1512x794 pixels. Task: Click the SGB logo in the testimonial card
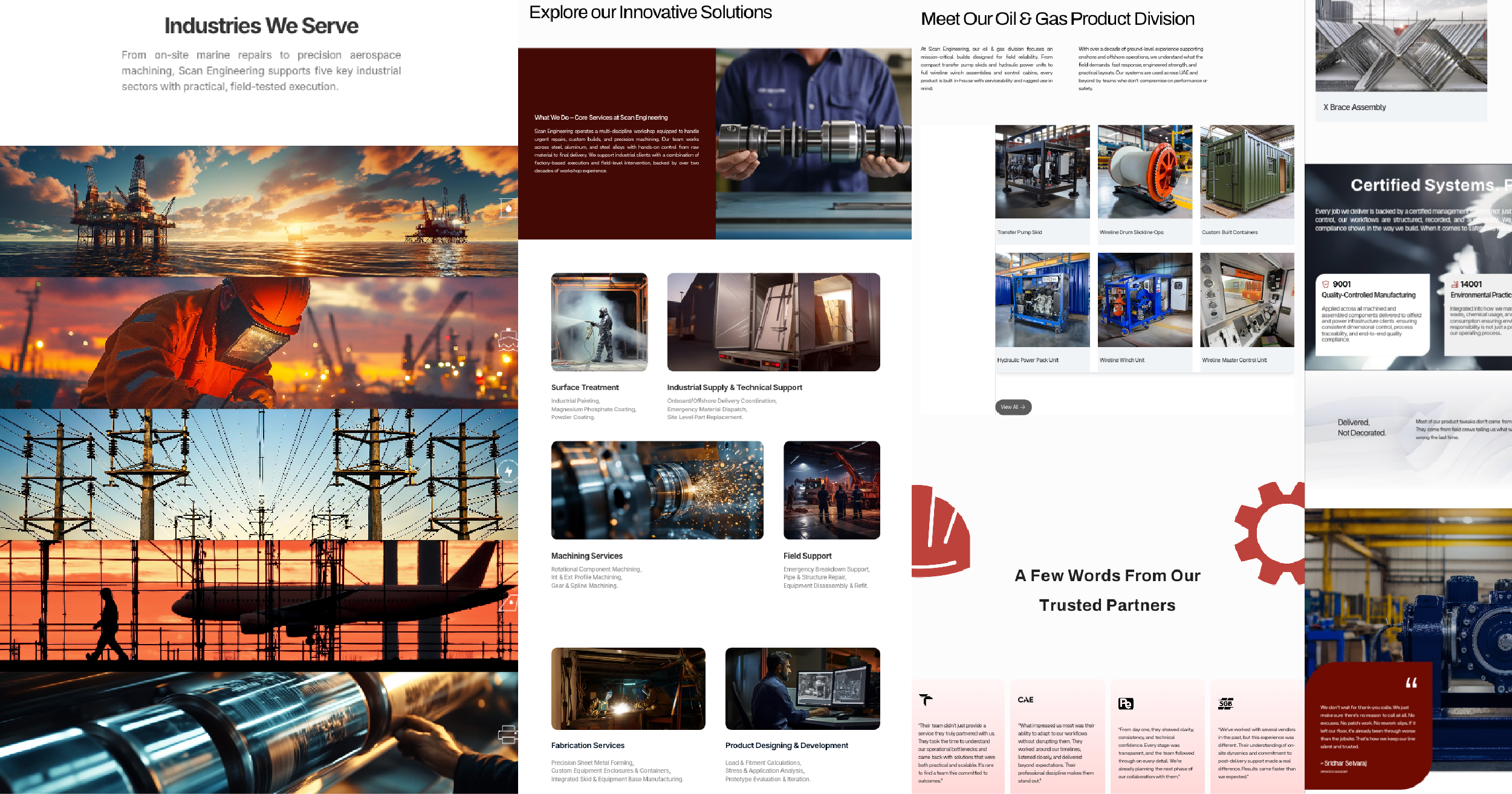pyautogui.click(x=1225, y=703)
